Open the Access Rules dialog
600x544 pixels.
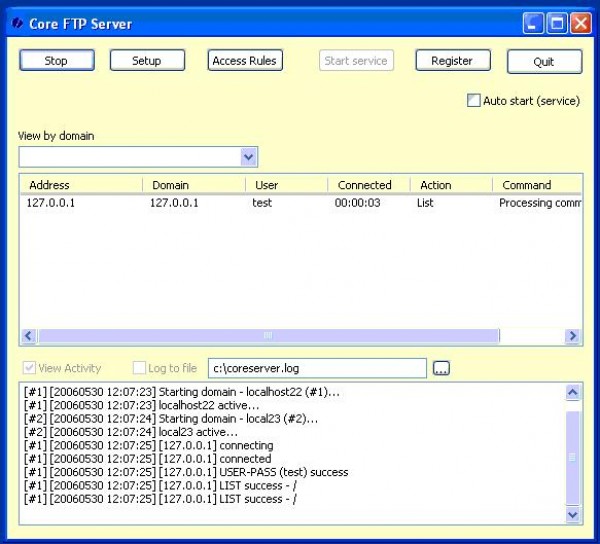[x=245, y=61]
